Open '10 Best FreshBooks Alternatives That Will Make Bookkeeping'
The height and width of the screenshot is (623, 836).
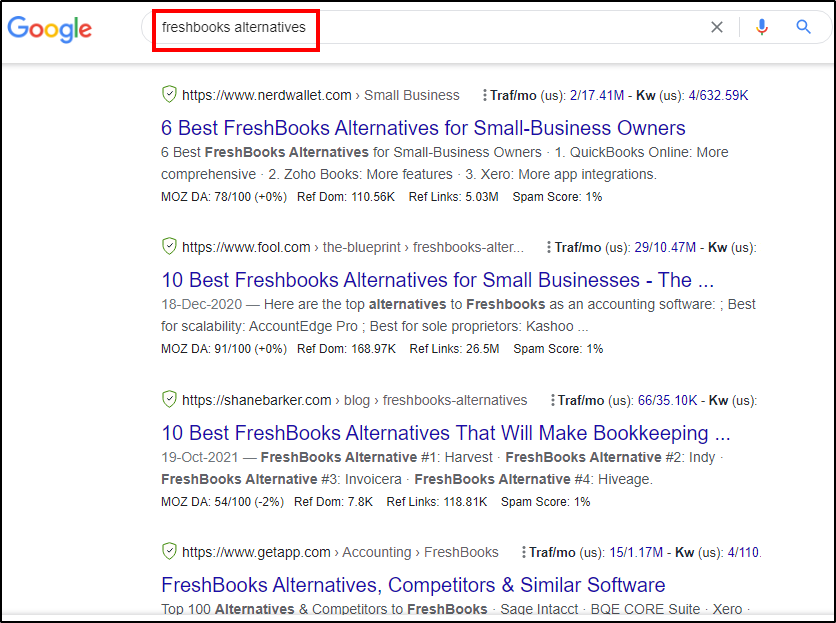pos(445,433)
